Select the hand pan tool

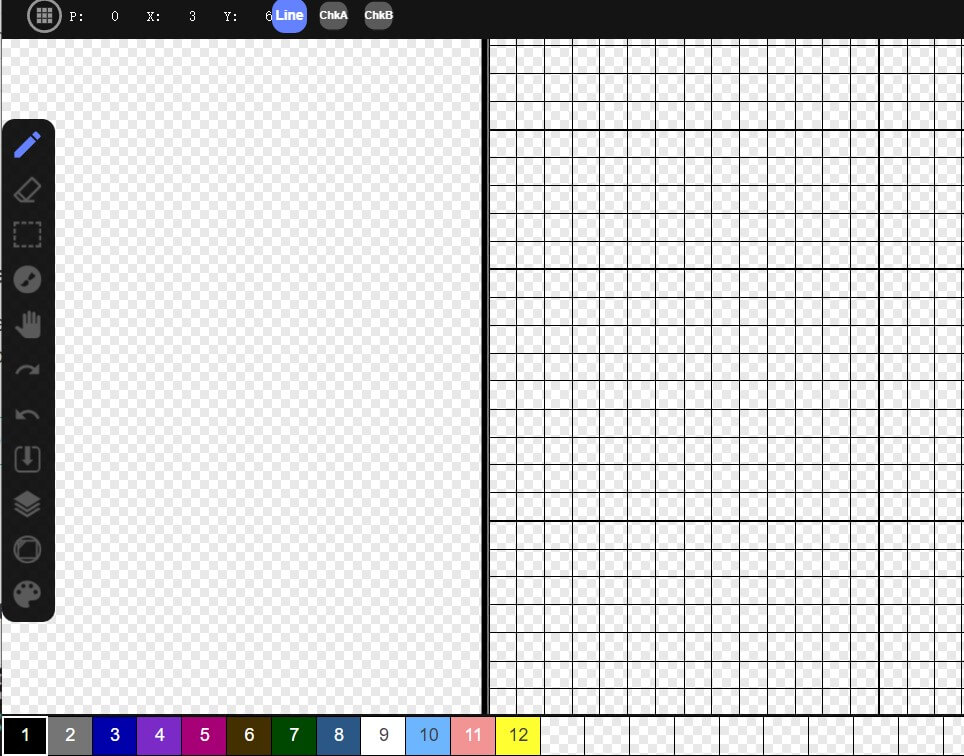click(28, 324)
